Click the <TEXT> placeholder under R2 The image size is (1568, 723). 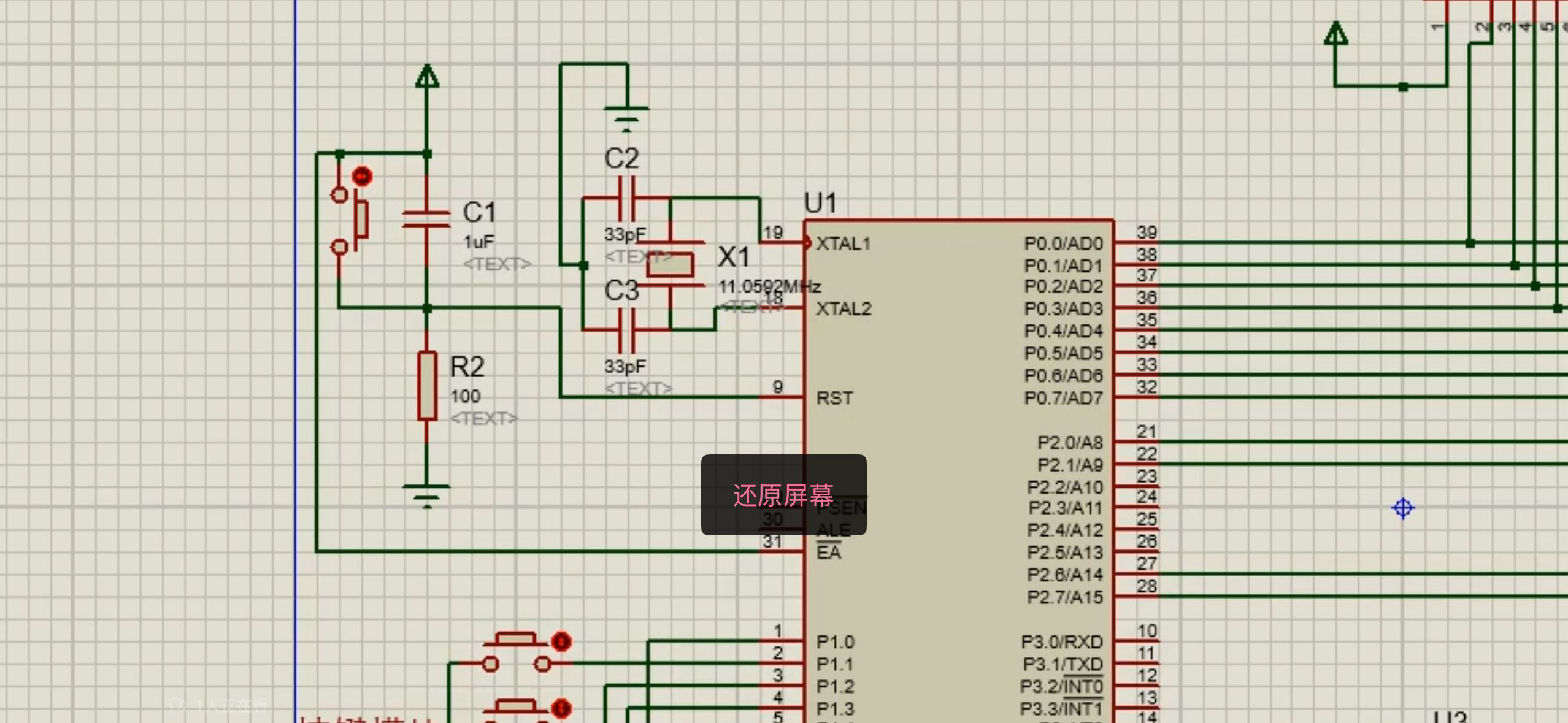[x=483, y=419]
